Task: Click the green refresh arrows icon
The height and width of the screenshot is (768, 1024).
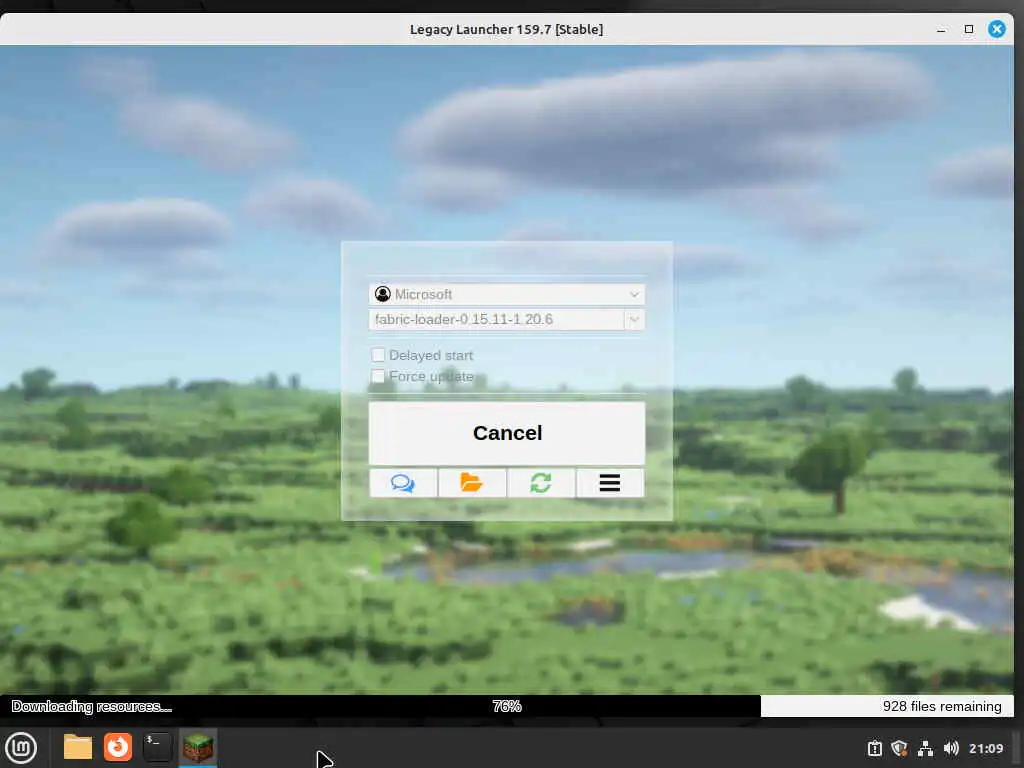Action: pyautogui.click(x=541, y=483)
